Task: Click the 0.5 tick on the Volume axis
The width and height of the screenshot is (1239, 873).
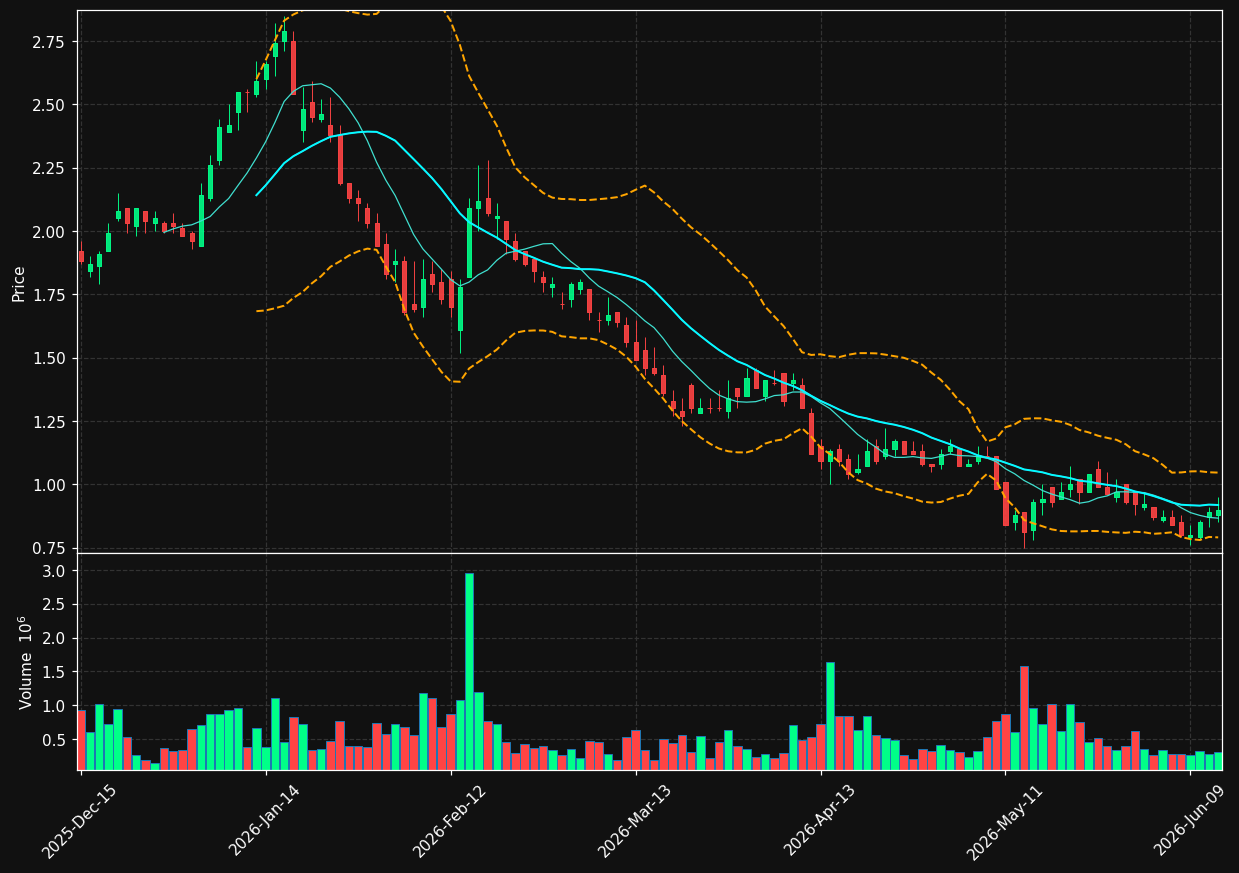Action: coord(56,740)
